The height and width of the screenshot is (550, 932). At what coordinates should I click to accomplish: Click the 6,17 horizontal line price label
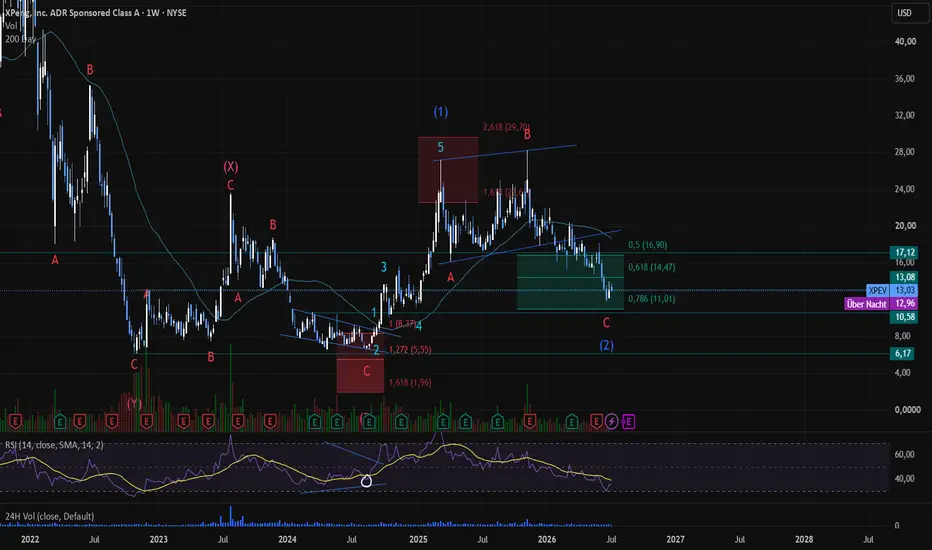pos(904,354)
